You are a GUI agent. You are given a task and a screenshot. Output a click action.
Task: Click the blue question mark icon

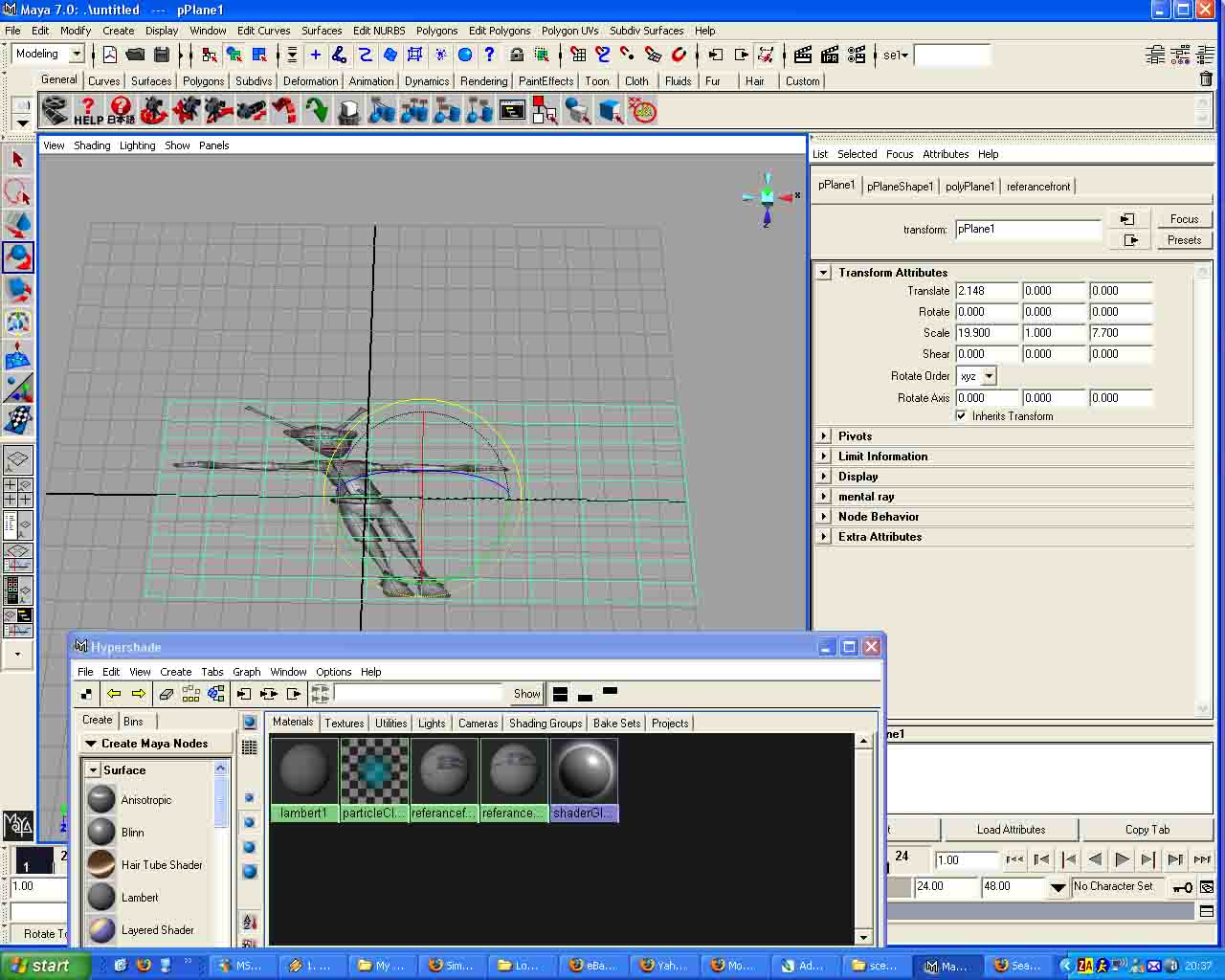tap(489, 55)
